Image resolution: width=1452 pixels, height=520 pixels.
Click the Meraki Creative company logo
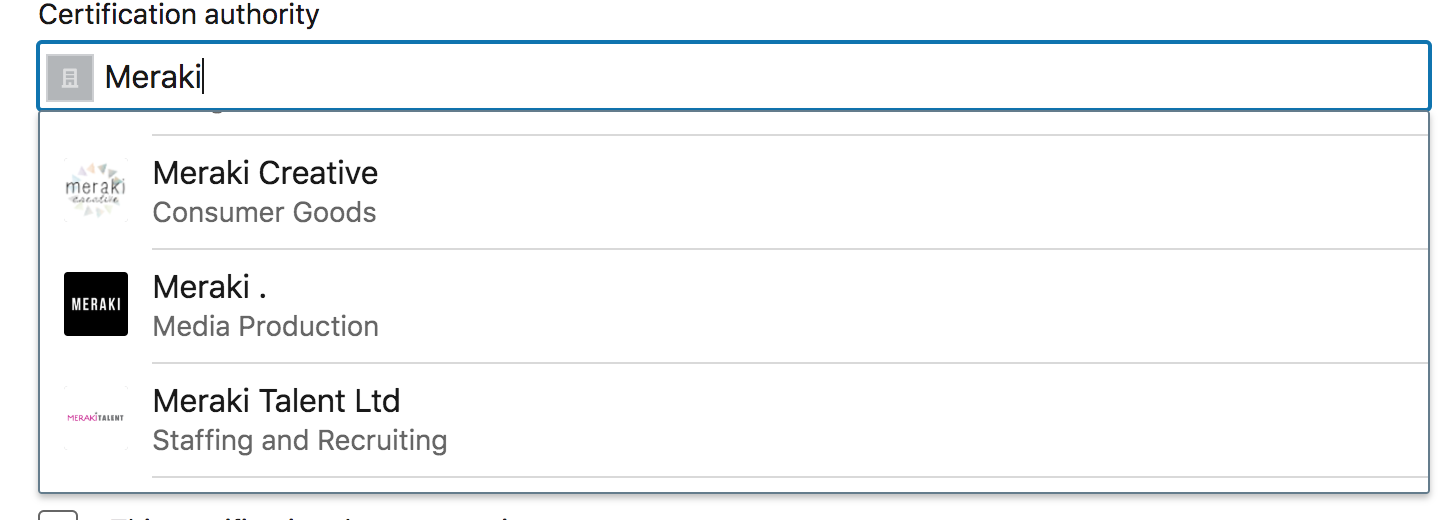[96, 190]
